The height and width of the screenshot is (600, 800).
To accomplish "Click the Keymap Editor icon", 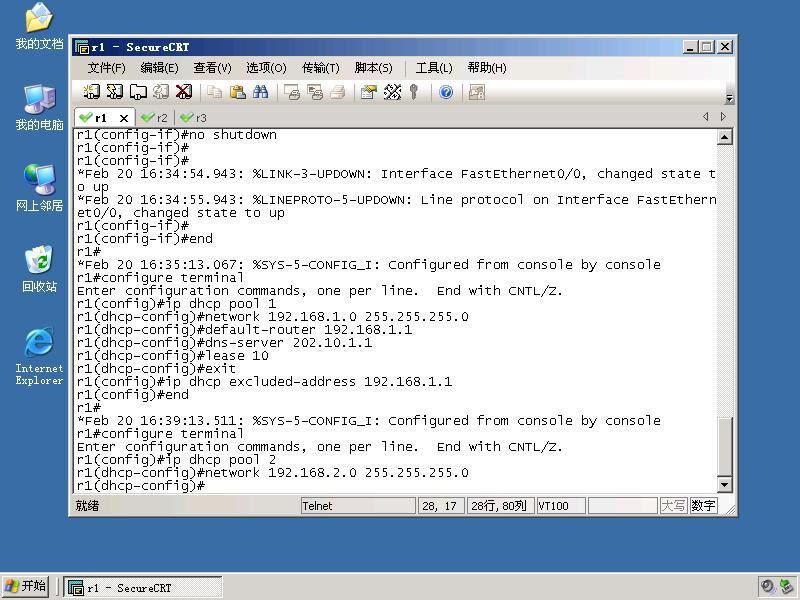I will [392, 92].
